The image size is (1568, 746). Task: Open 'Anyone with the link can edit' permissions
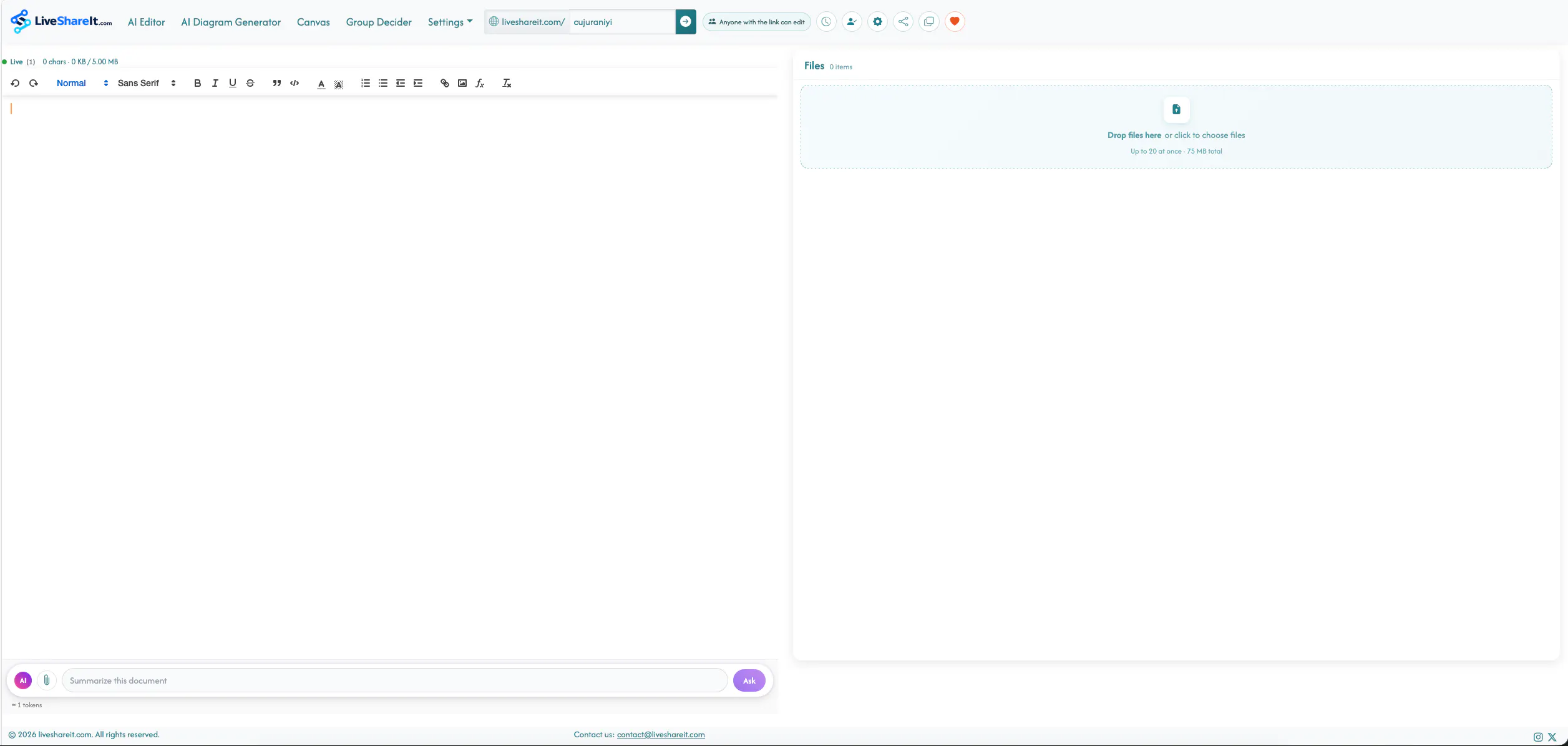[756, 22]
